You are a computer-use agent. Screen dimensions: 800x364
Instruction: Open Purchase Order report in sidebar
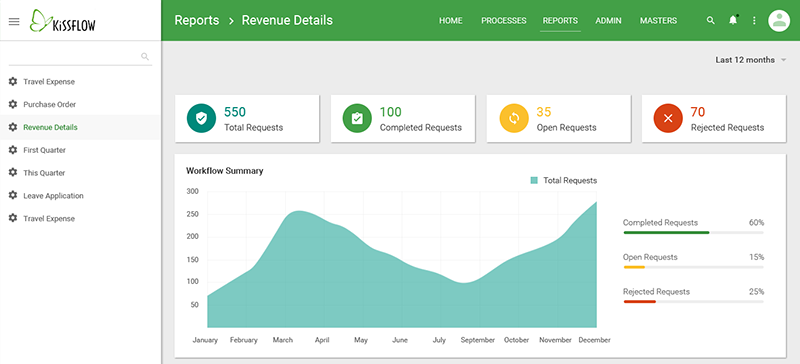coord(49,104)
